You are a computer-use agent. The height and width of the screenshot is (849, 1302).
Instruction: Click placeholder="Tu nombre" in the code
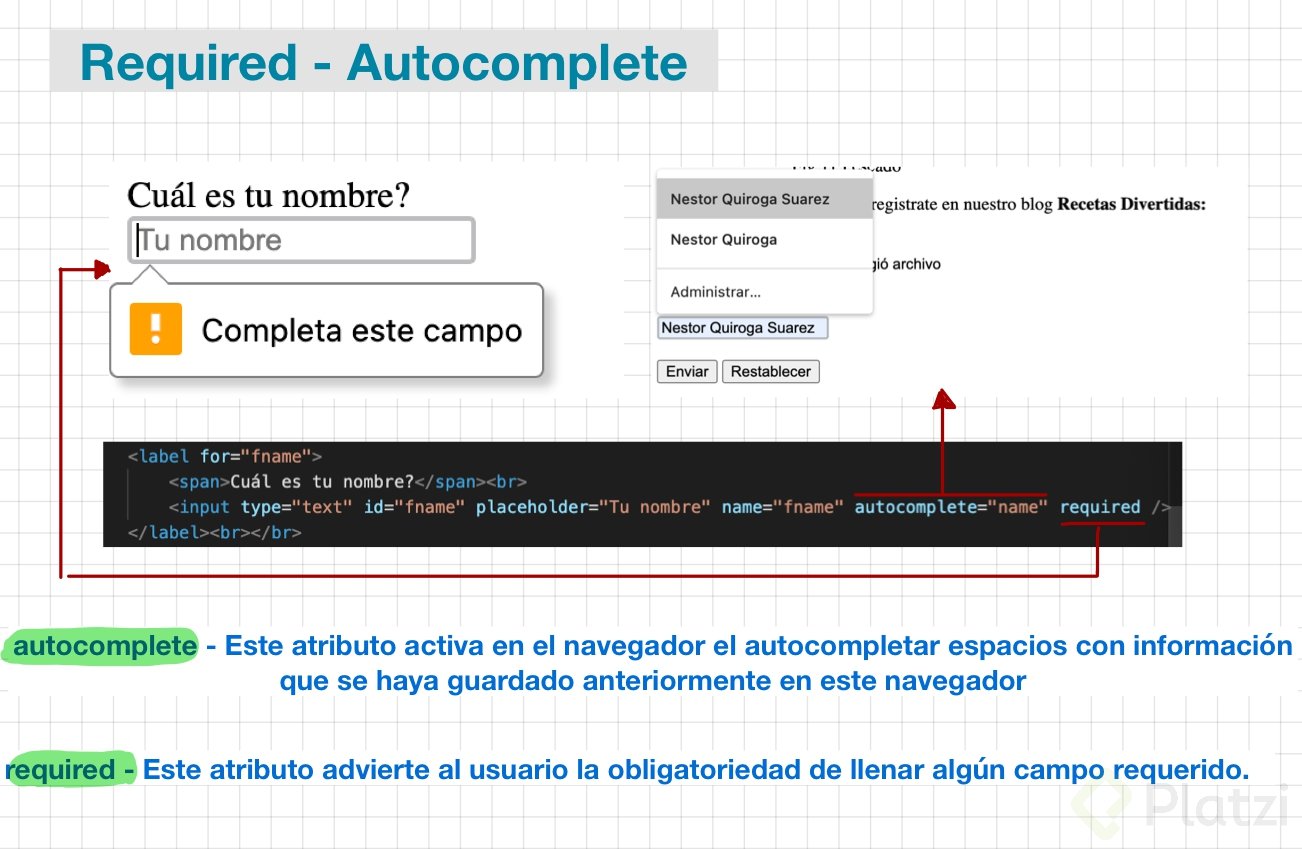pyautogui.click(x=593, y=507)
